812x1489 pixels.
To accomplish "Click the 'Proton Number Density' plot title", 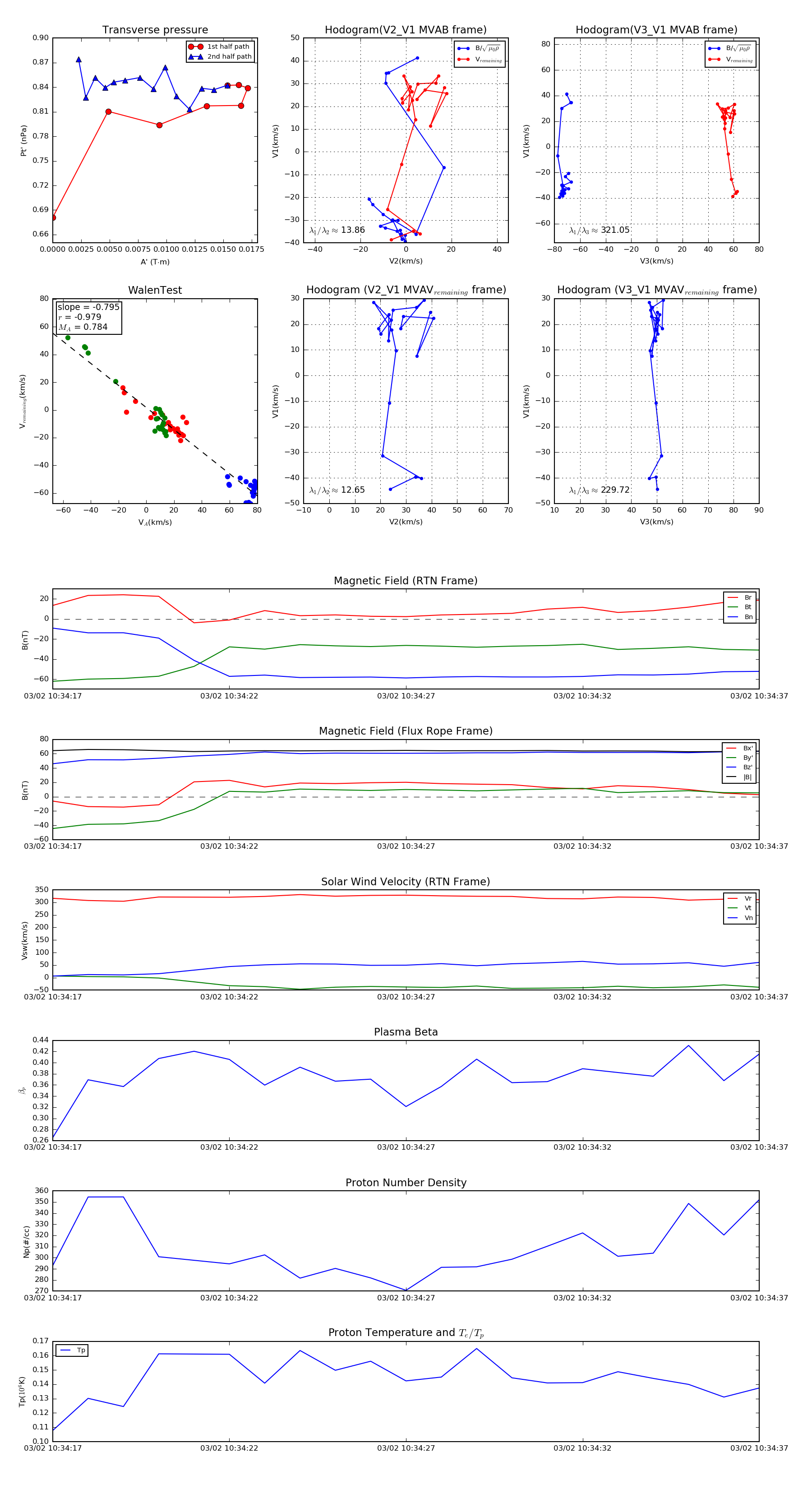I will click(406, 1183).
